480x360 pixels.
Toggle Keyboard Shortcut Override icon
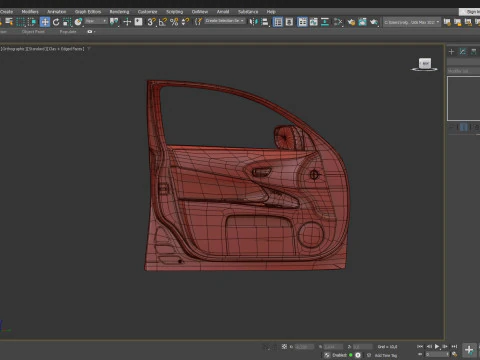coord(138,22)
